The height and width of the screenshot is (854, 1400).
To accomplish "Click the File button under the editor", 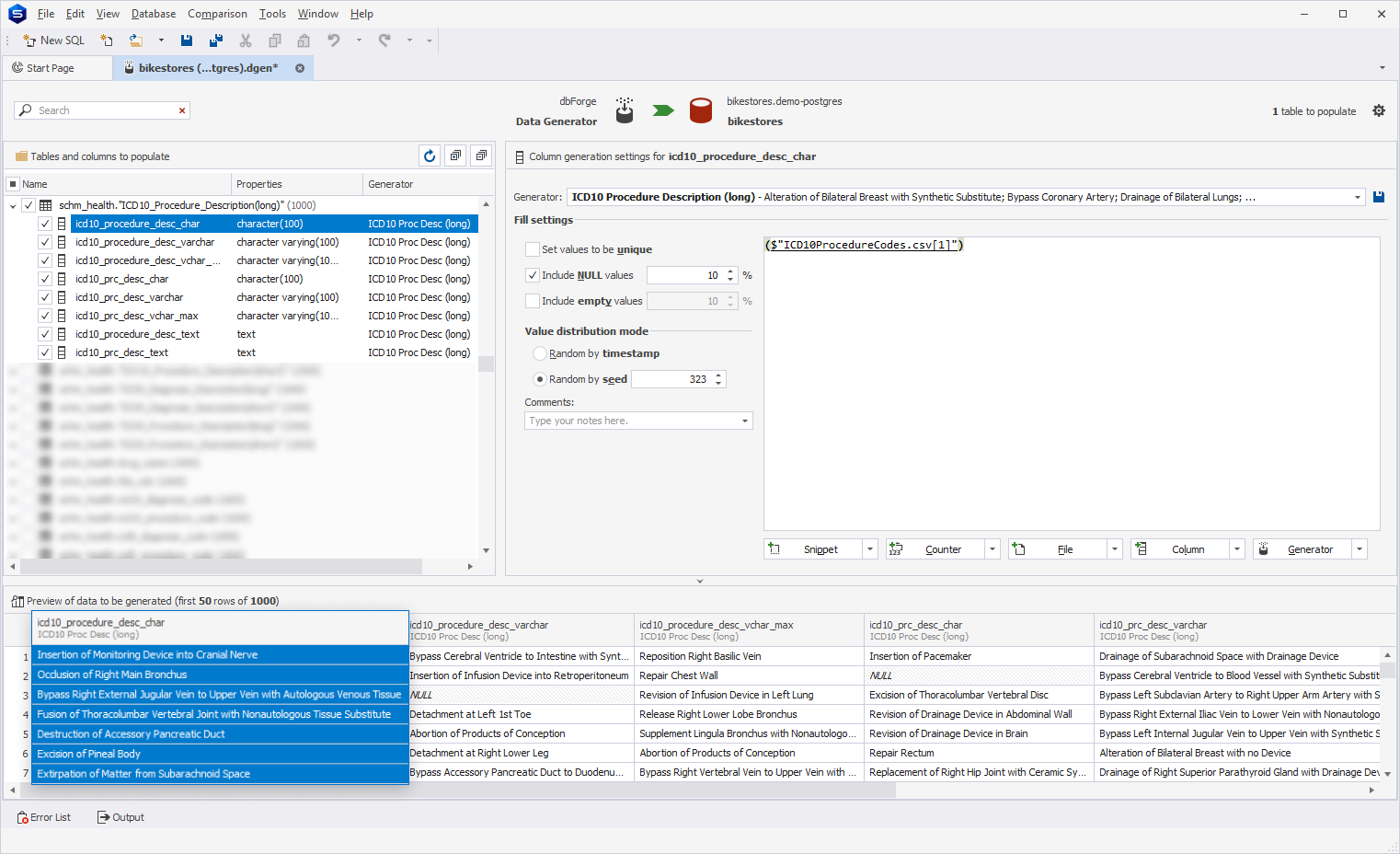I will (1057, 549).
